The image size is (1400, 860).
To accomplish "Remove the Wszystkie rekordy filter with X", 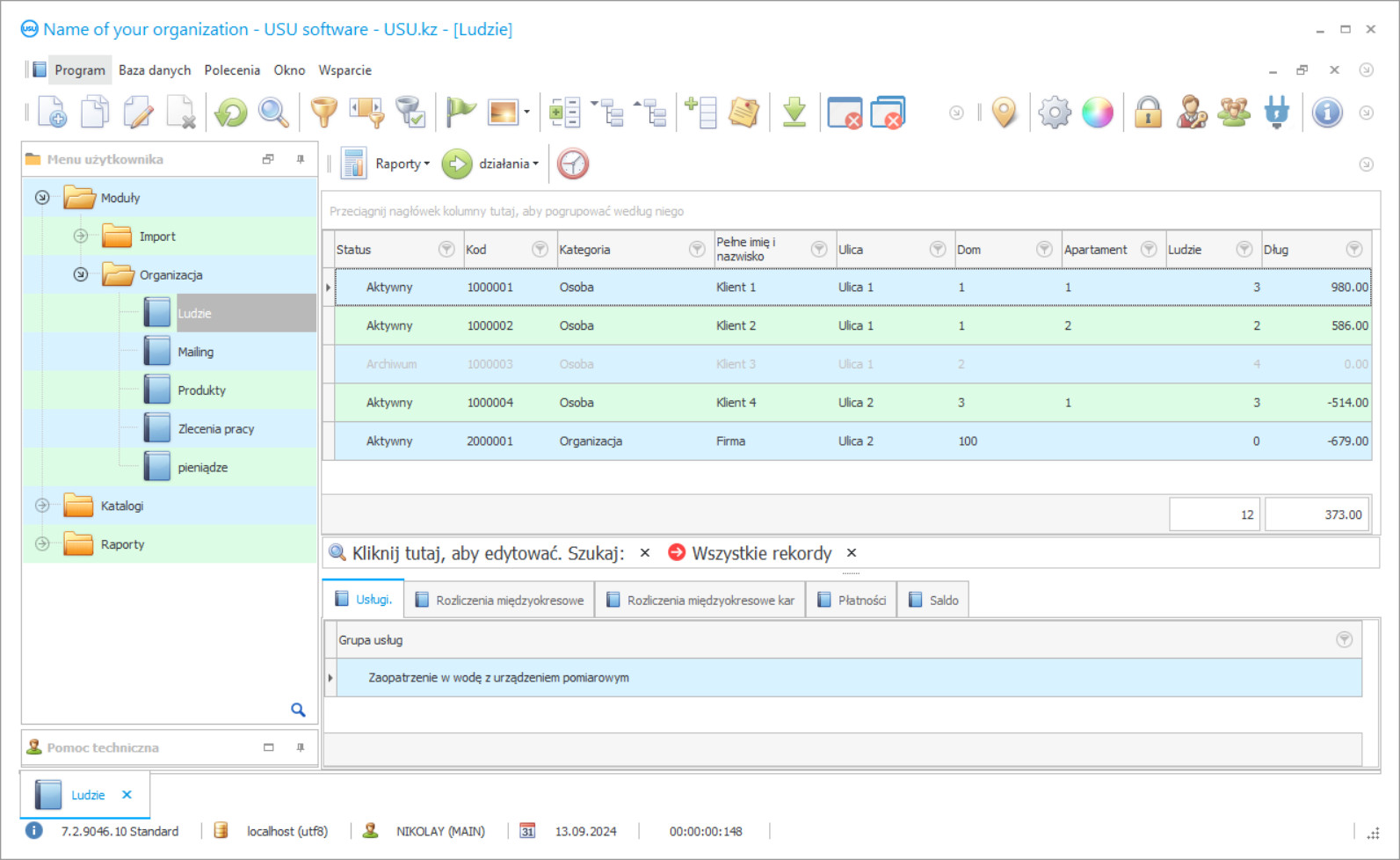I will point(852,553).
